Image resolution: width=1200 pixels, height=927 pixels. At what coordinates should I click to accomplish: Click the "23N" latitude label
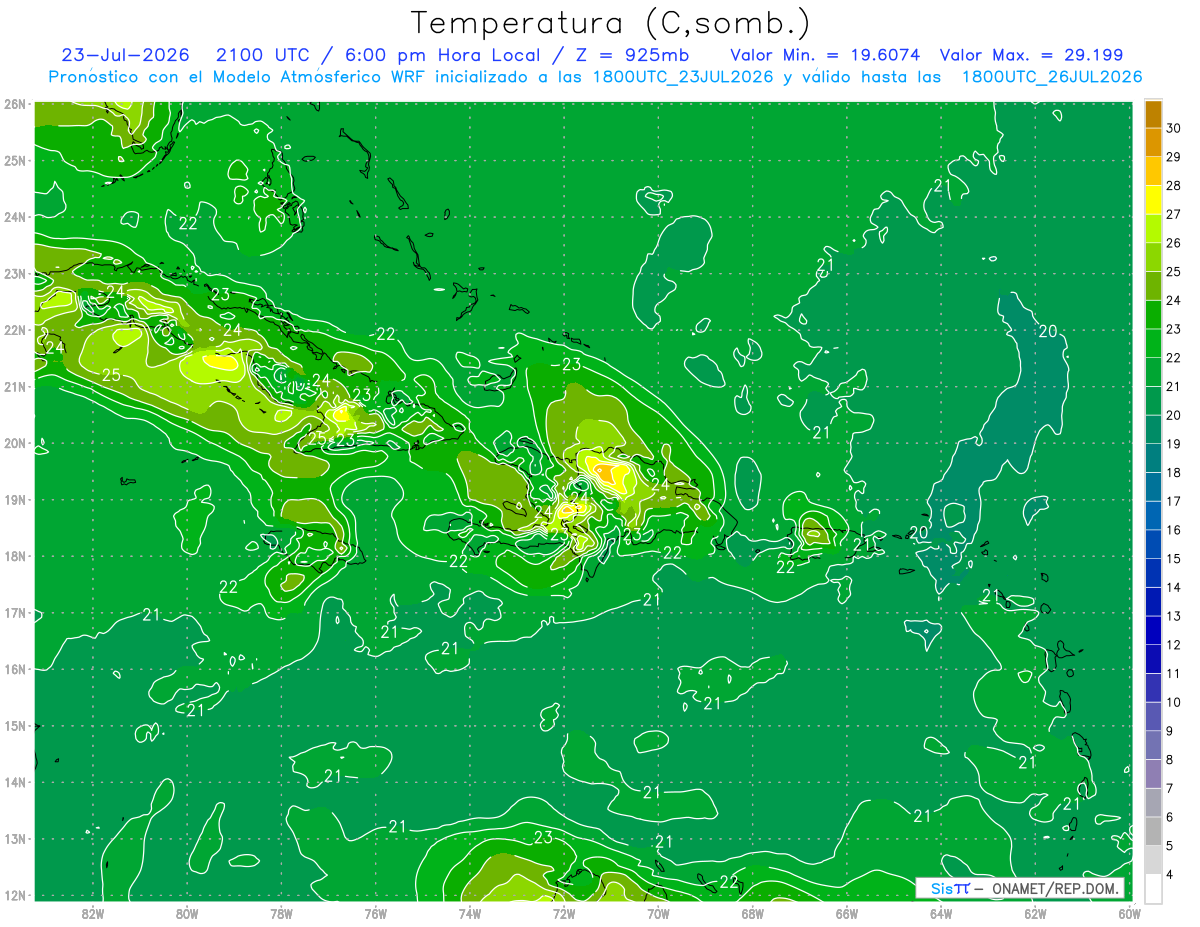[15, 273]
